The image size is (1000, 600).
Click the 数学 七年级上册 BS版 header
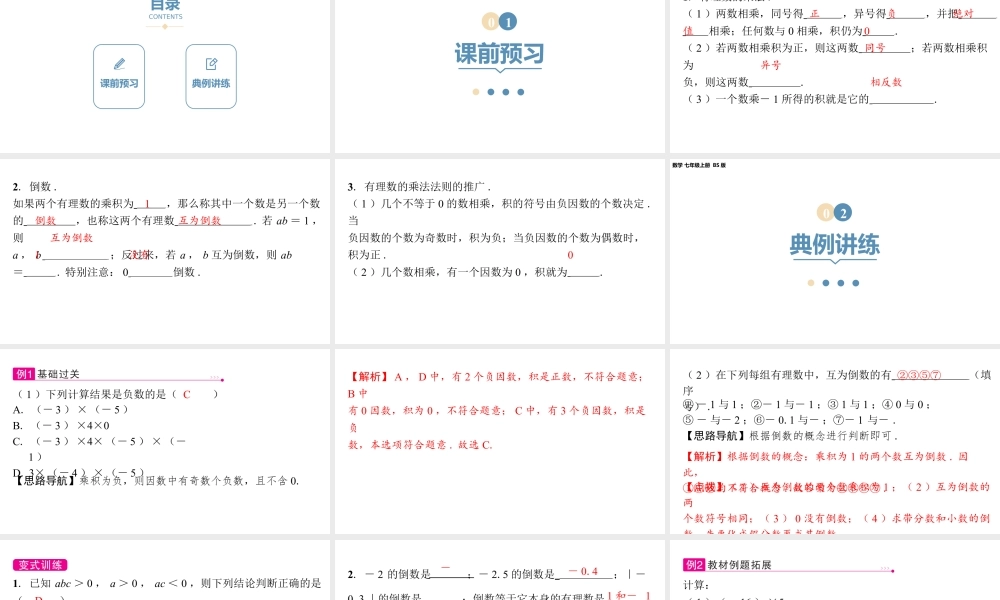coord(698,165)
